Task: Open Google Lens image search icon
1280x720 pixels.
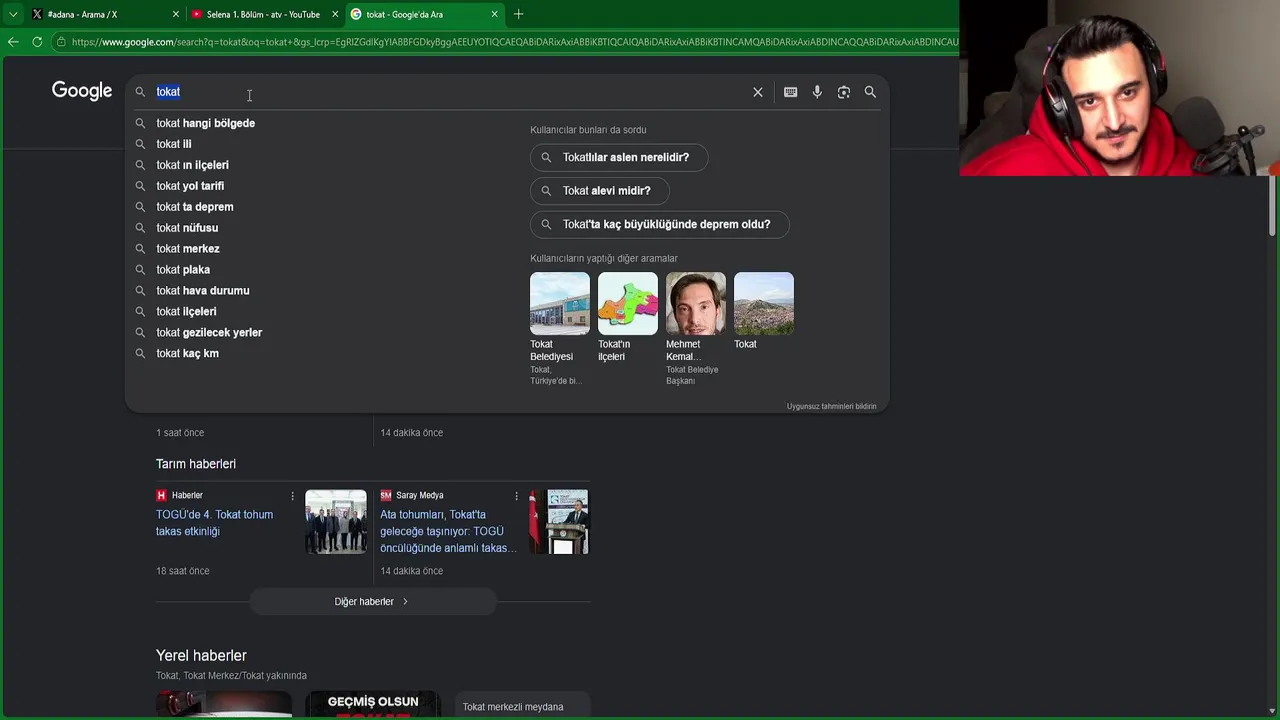Action: 844,92
